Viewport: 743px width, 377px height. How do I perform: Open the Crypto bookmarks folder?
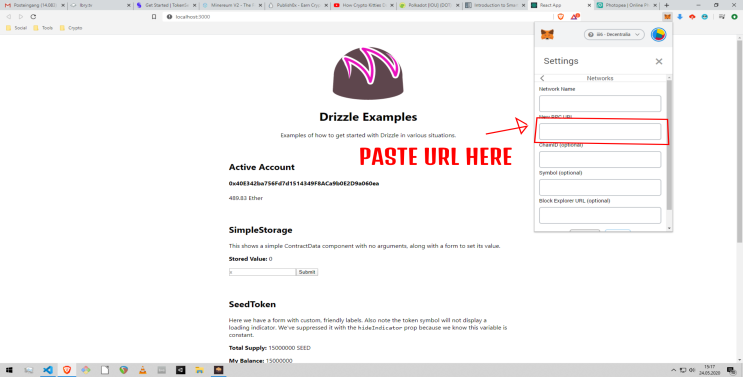(71, 28)
